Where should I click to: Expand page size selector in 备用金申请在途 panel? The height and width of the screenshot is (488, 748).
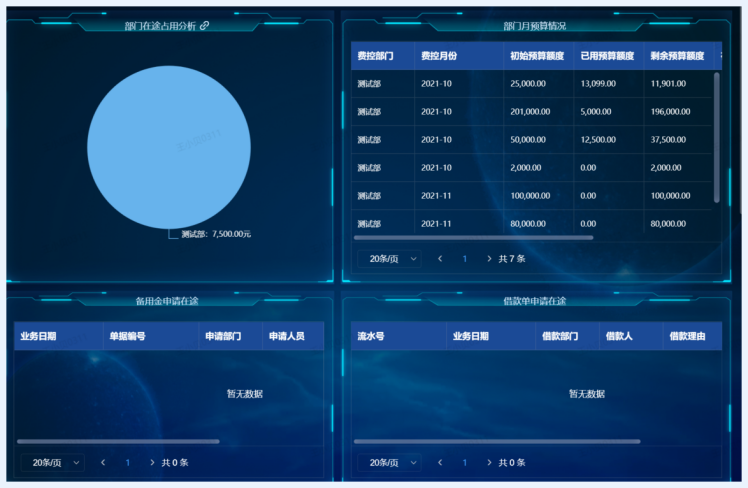[52, 463]
